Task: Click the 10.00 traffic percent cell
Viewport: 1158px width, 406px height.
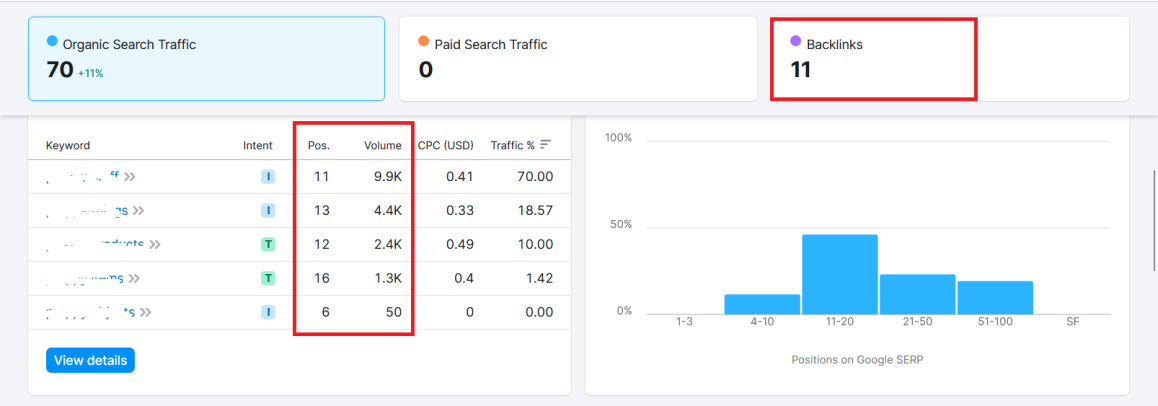Action: pos(535,244)
